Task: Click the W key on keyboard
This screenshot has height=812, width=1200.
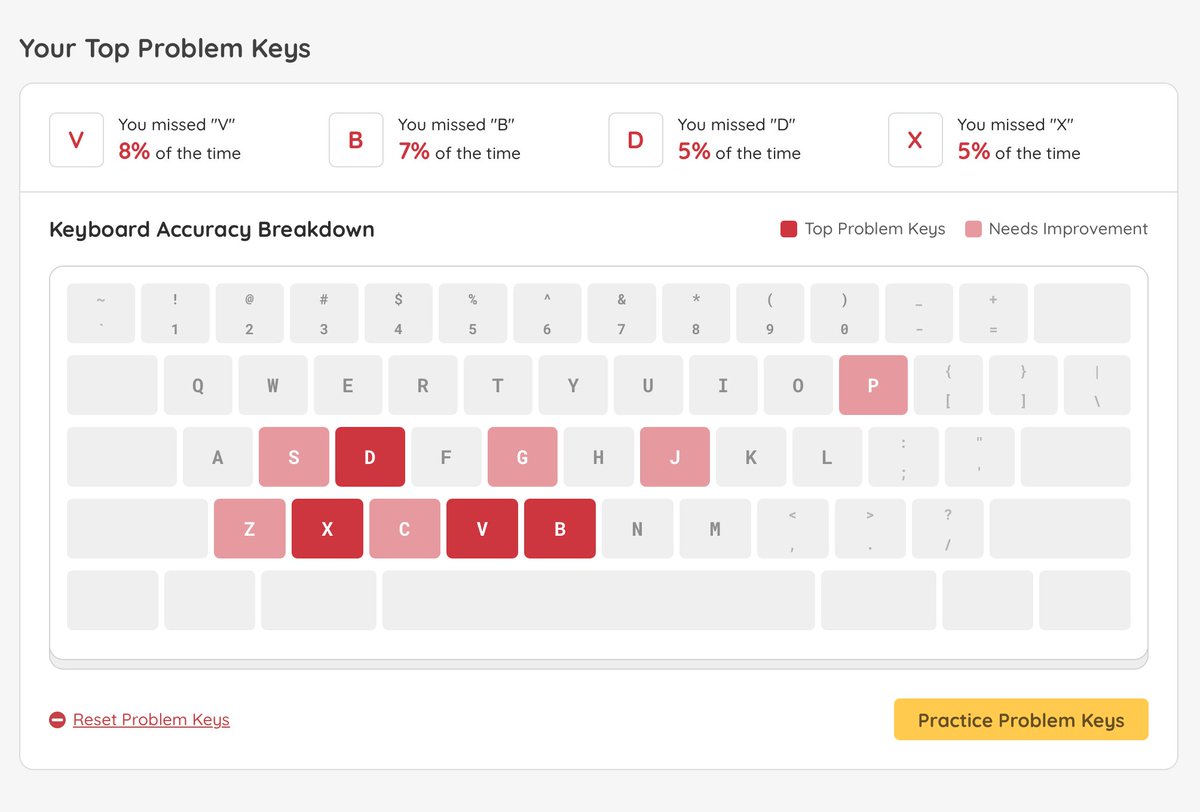Action: point(273,385)
